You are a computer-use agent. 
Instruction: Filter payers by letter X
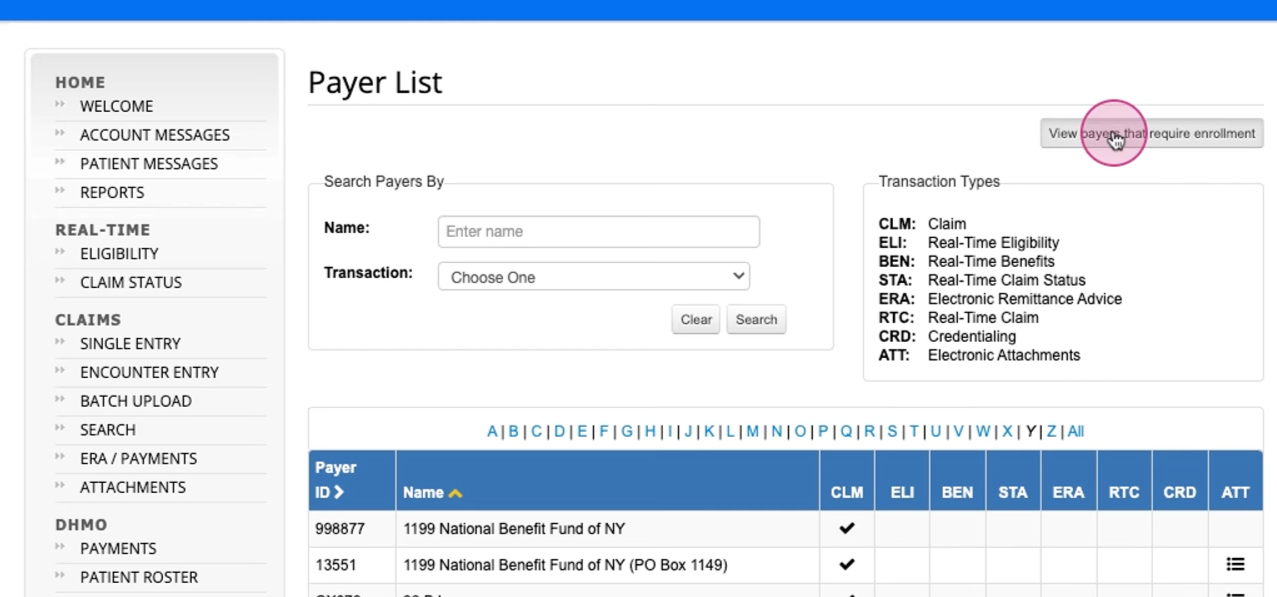click(x=1007, y=432)
